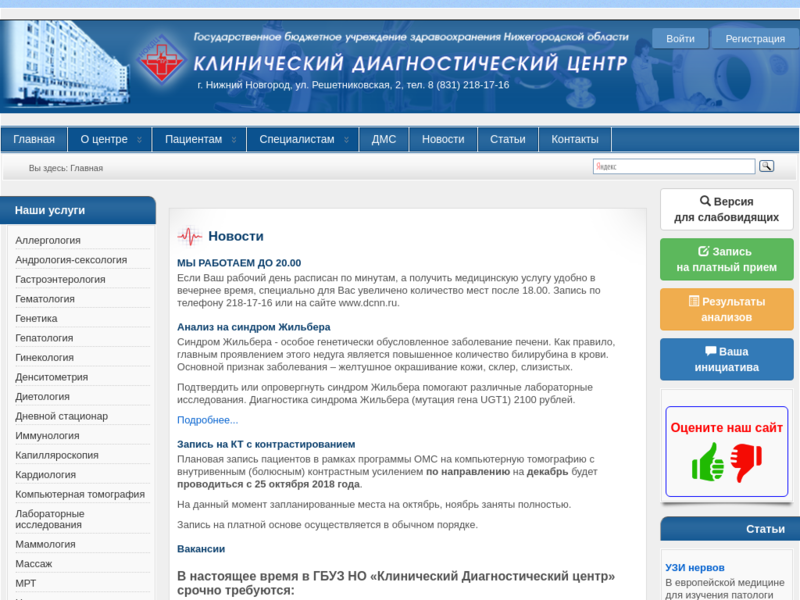The width and height of the screenshot is (800, 600).
Task: Select Дневной стационар service
Action: pos(61,416)
